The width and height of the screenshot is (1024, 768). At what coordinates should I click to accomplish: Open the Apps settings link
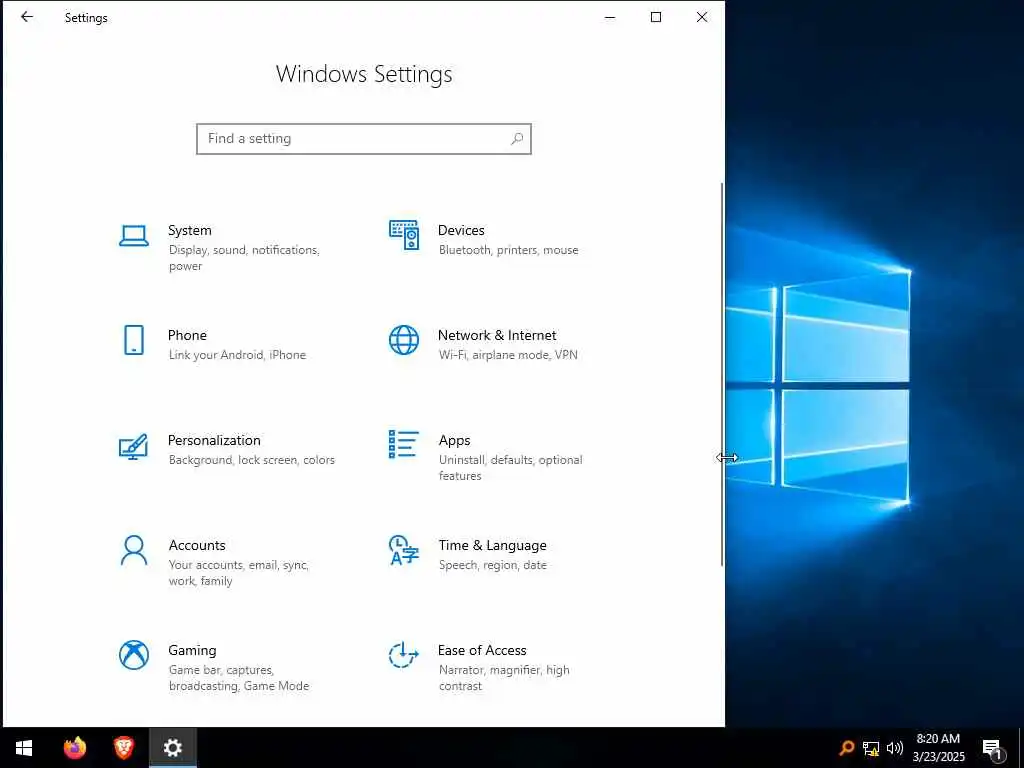tap(455, 440)
